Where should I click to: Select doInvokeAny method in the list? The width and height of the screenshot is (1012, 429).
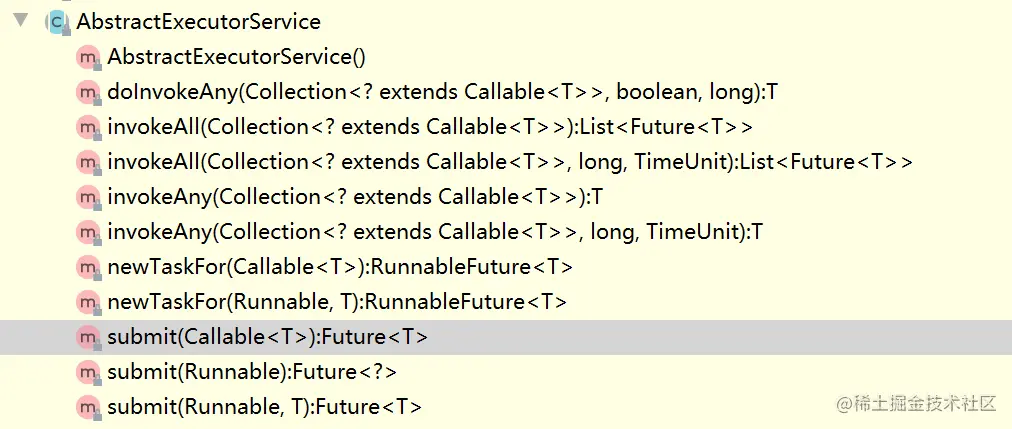443,92
